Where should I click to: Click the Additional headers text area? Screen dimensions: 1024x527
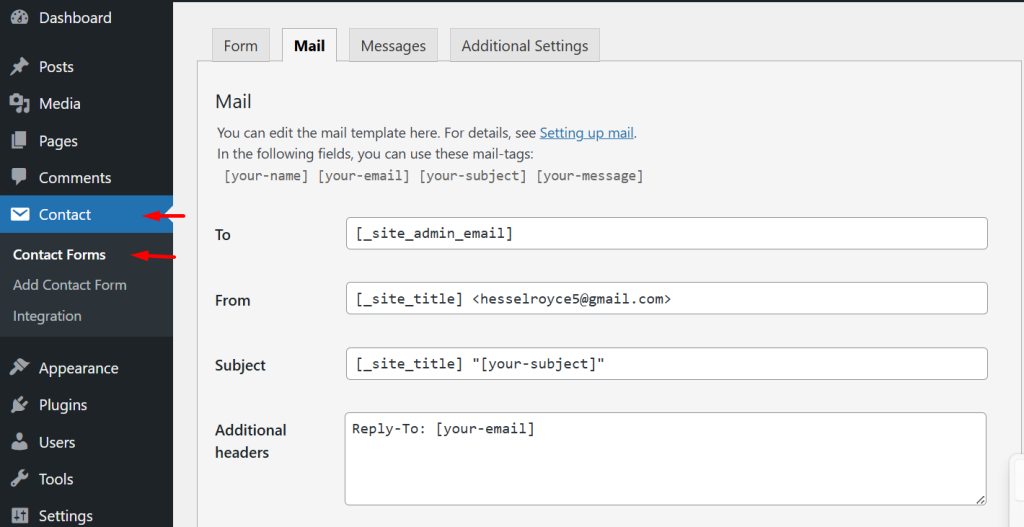click(x=665, y=458)
